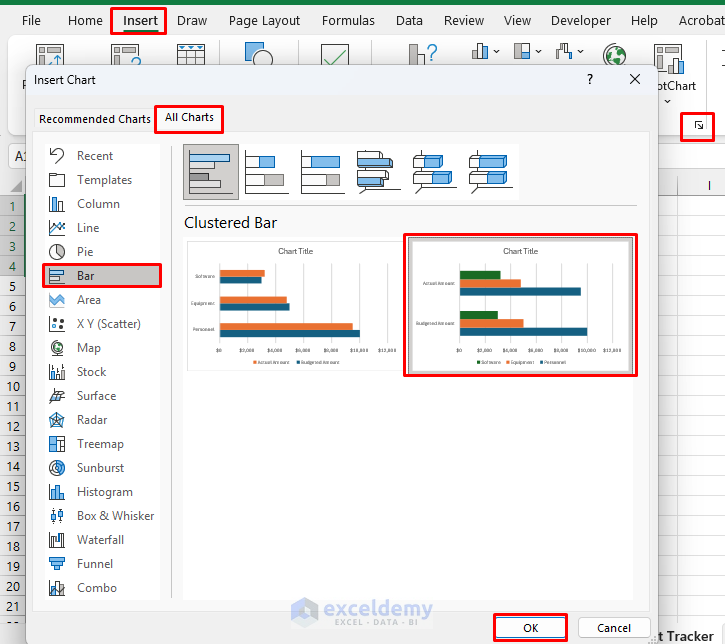Screen dimensions: 725x644
Task: Choose the Map chart category
Action: 103,348
